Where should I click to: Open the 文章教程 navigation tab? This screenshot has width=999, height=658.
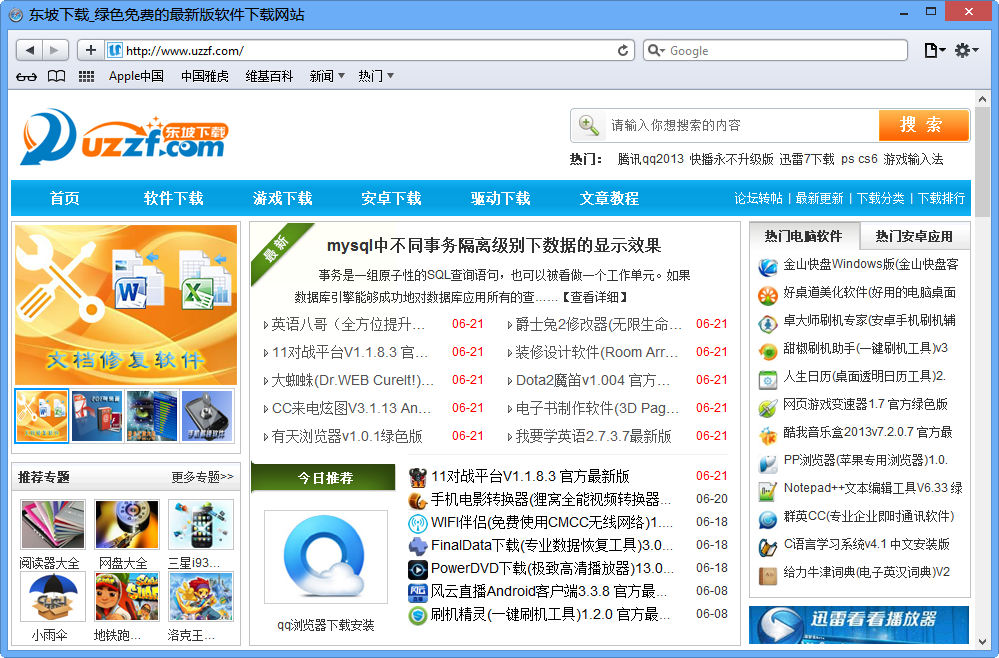pyautogui.click(x=609, y=199)
